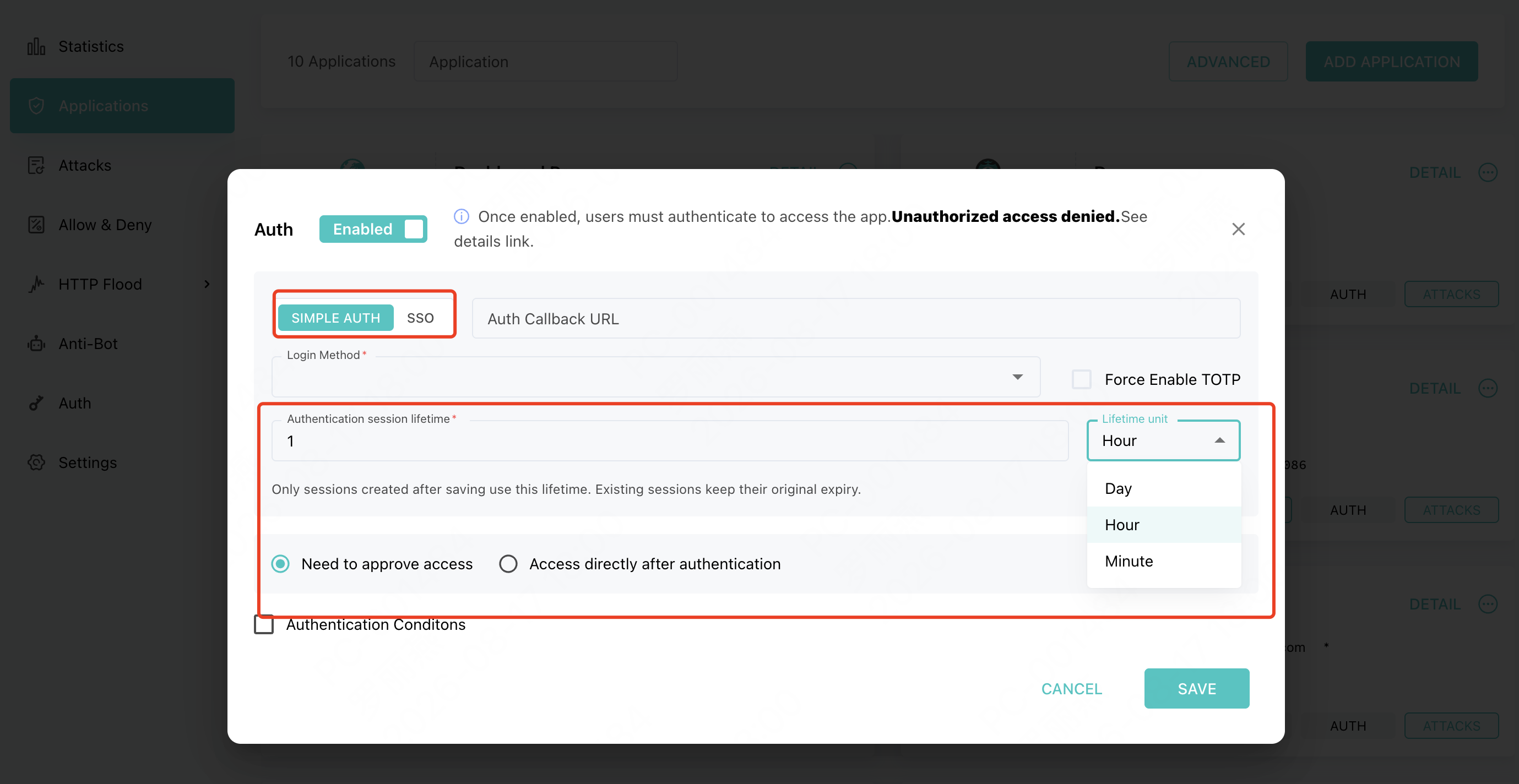The height and width of the screenshot is (784, 1519).
Task: Switch to the SSO tab
Action: tap(420, 318)
